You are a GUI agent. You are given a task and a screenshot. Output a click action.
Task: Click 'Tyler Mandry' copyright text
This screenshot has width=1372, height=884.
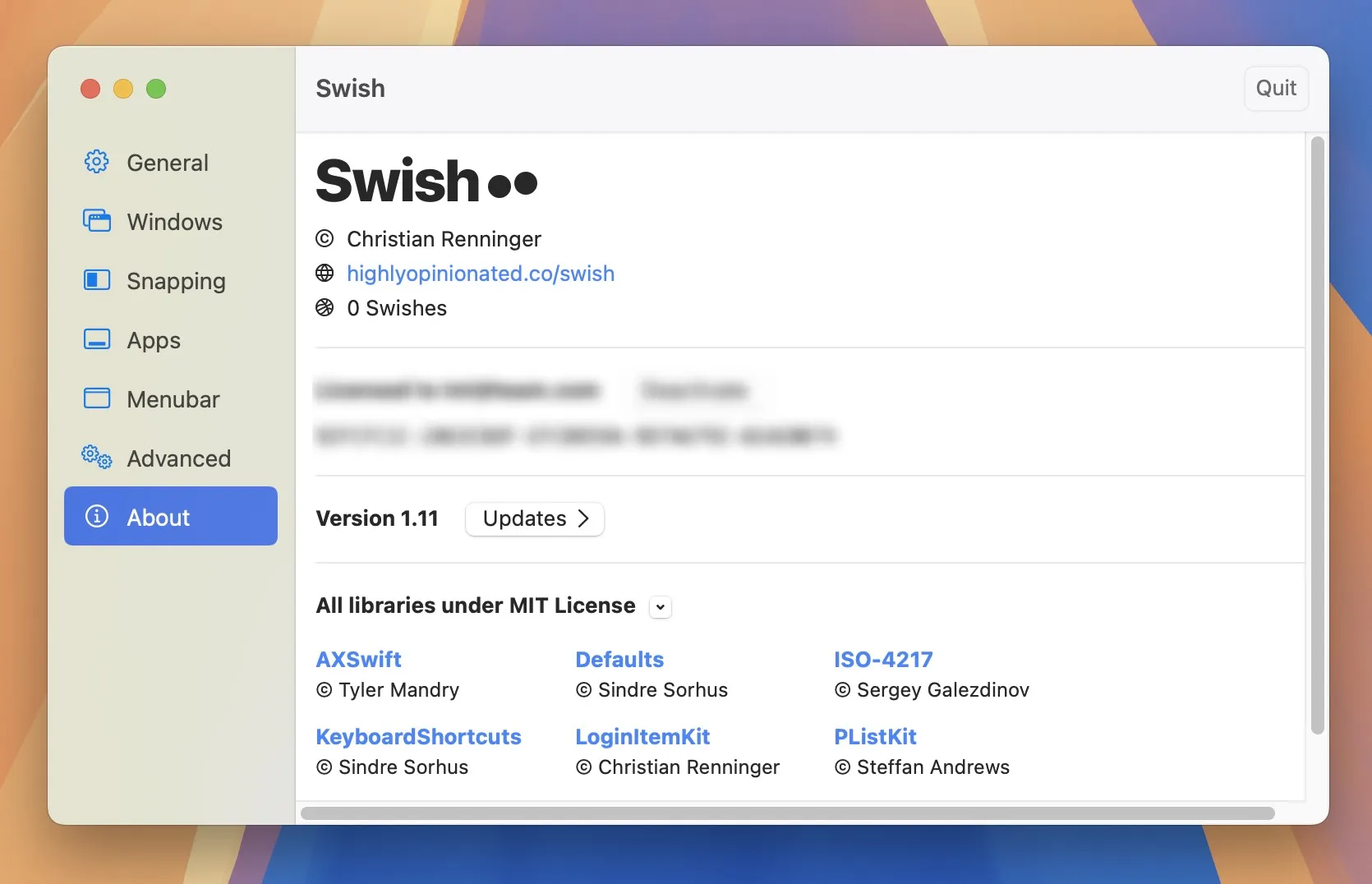point(399,690)
